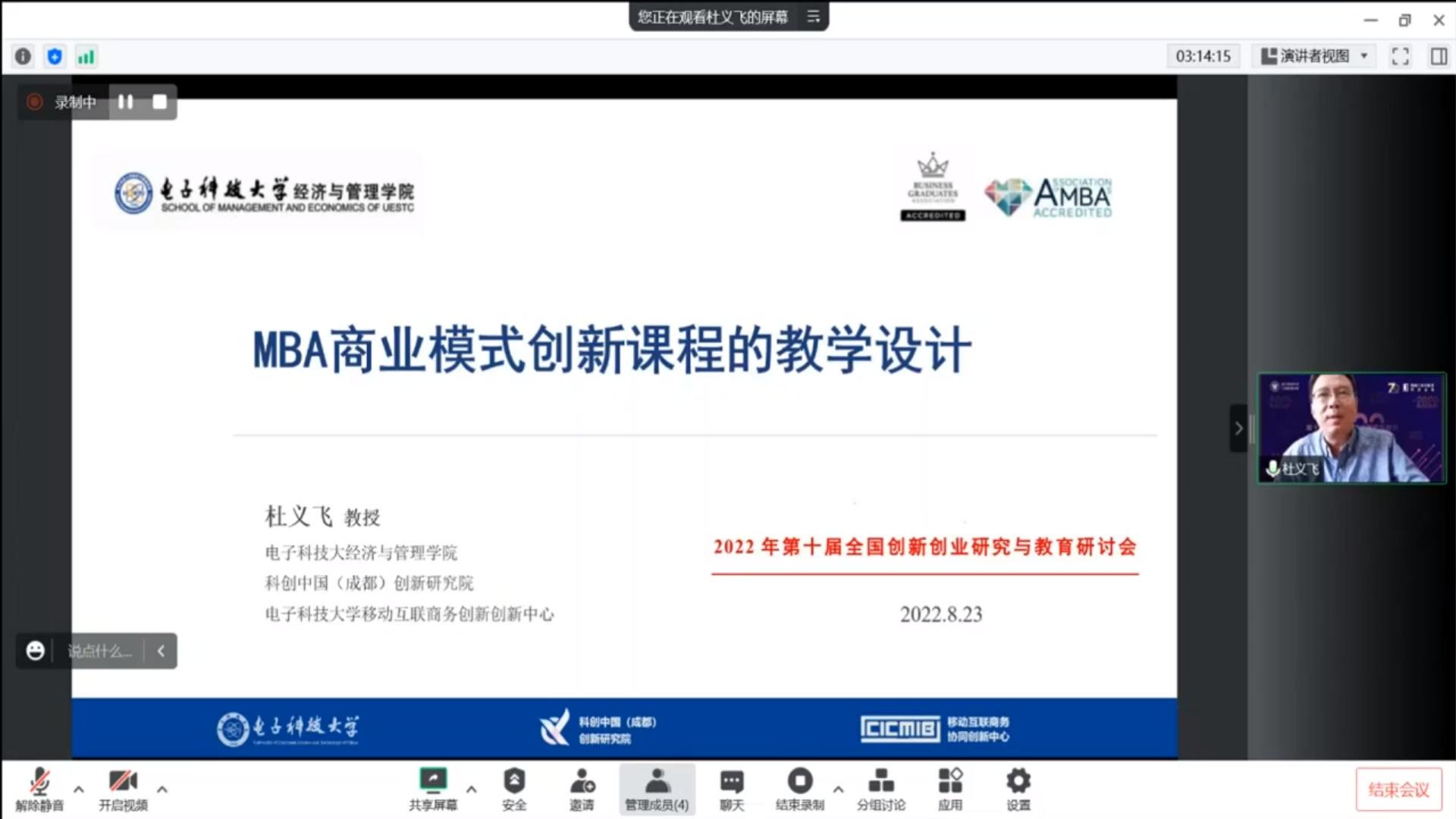Screen dimensions: 1456x819
Task: Click the End meeting (结束会议) button
Action: pos(1398,789)
